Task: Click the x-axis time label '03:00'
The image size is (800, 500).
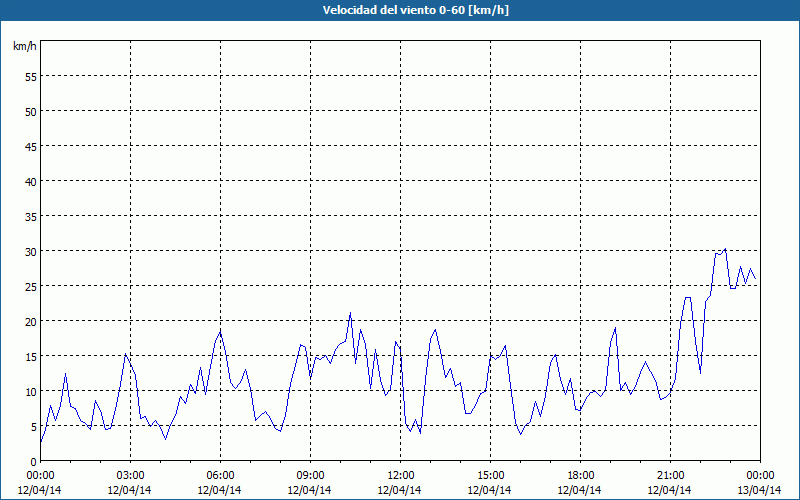Action: click(x=130, y=476)
